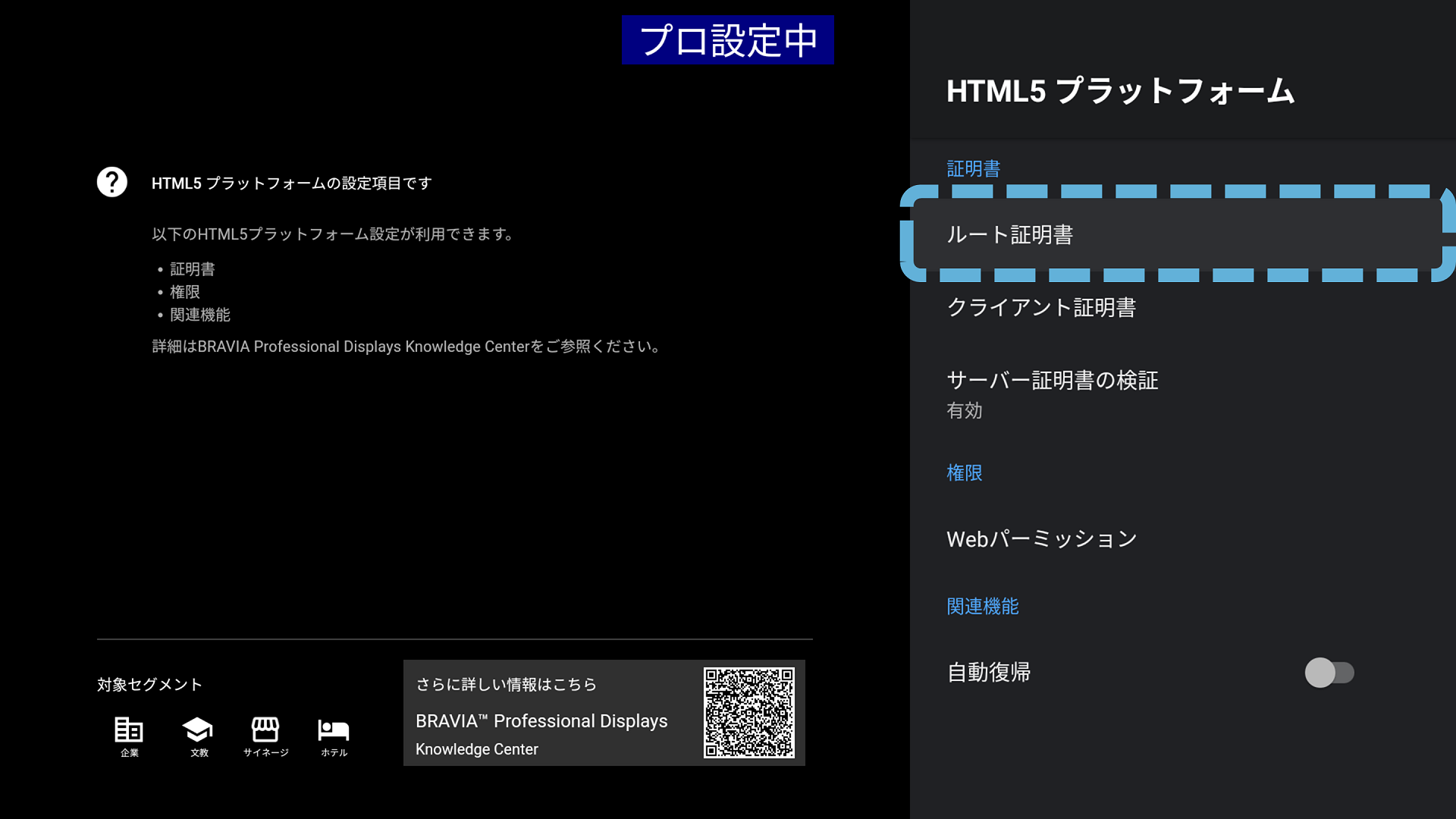Open サーバー証明書の検証 option
1456x819 pixels.
1052,380
